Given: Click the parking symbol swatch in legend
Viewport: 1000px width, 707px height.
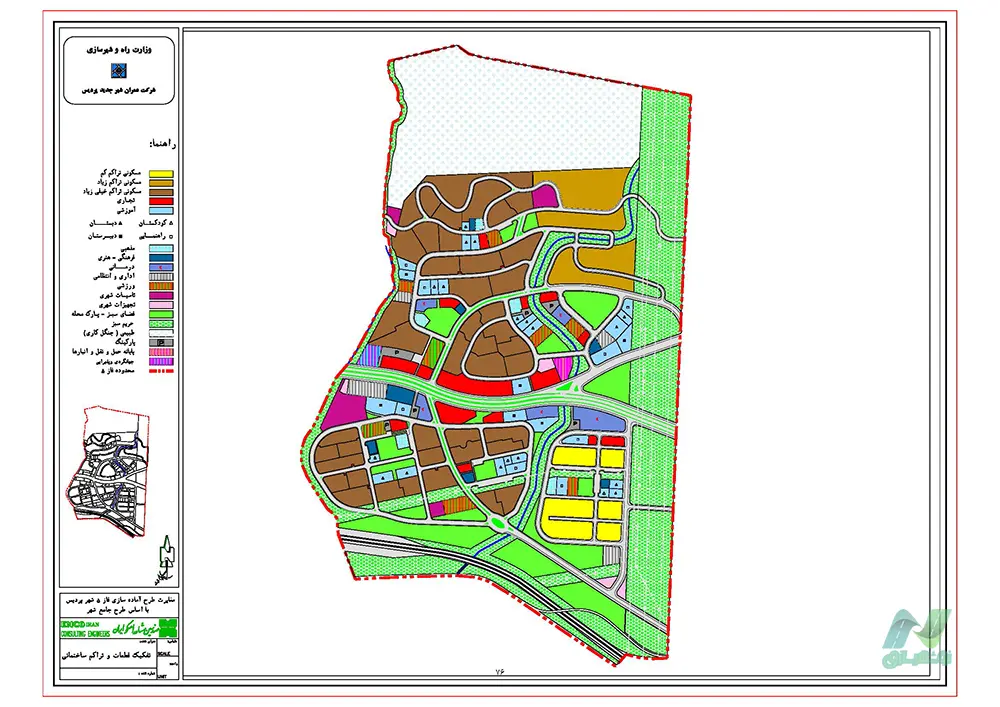Looking at the screenshot, I should click(x=160, y=341).
